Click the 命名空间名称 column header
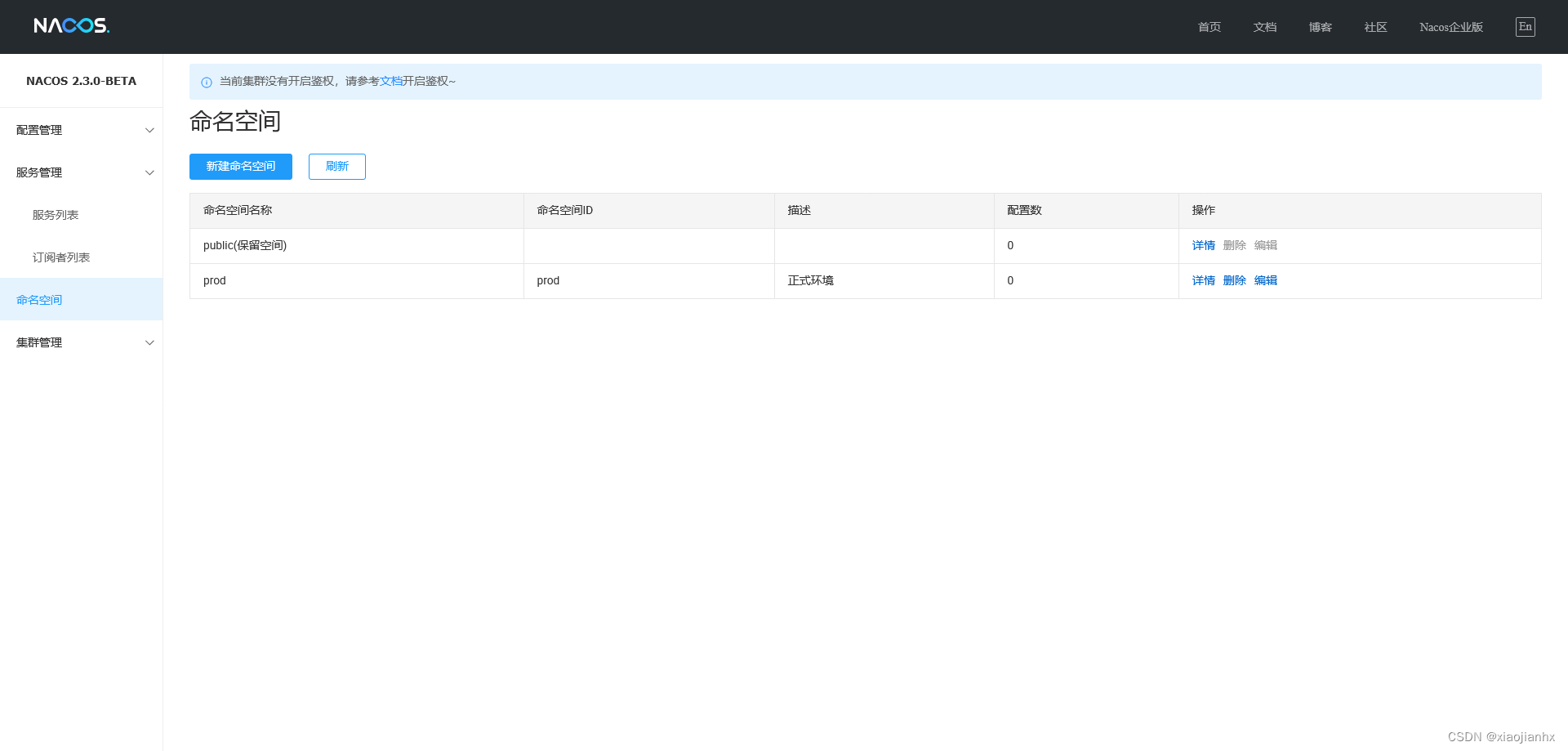 point(357,211)
